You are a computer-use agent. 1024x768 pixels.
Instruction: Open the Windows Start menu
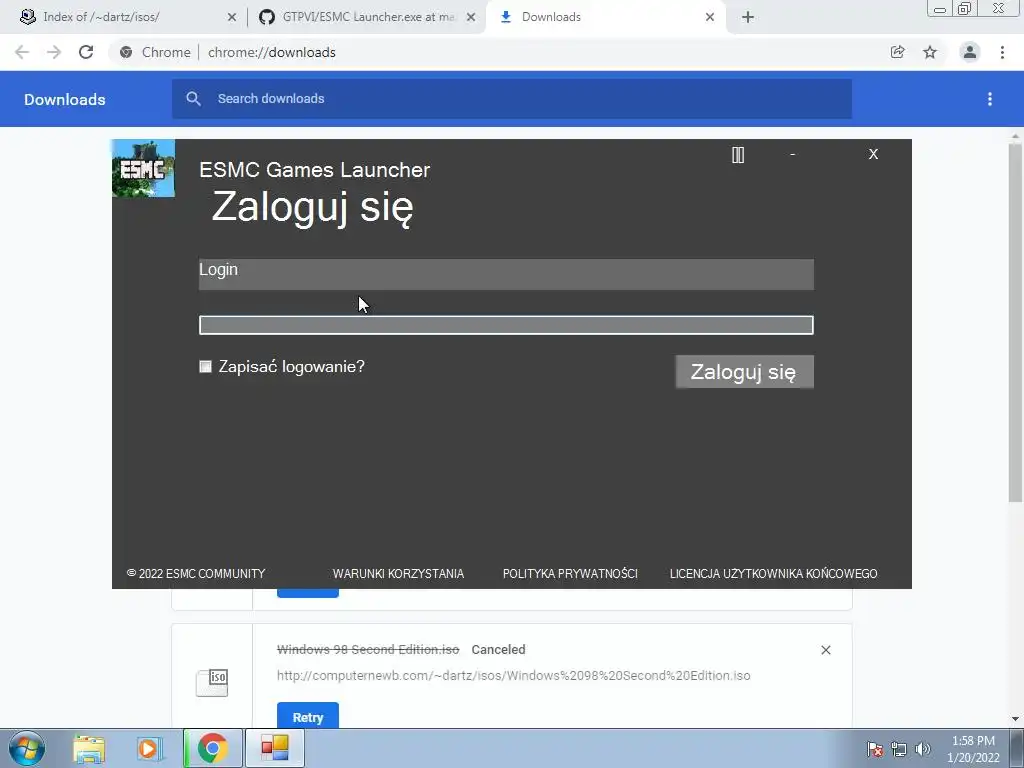point(27,748)
